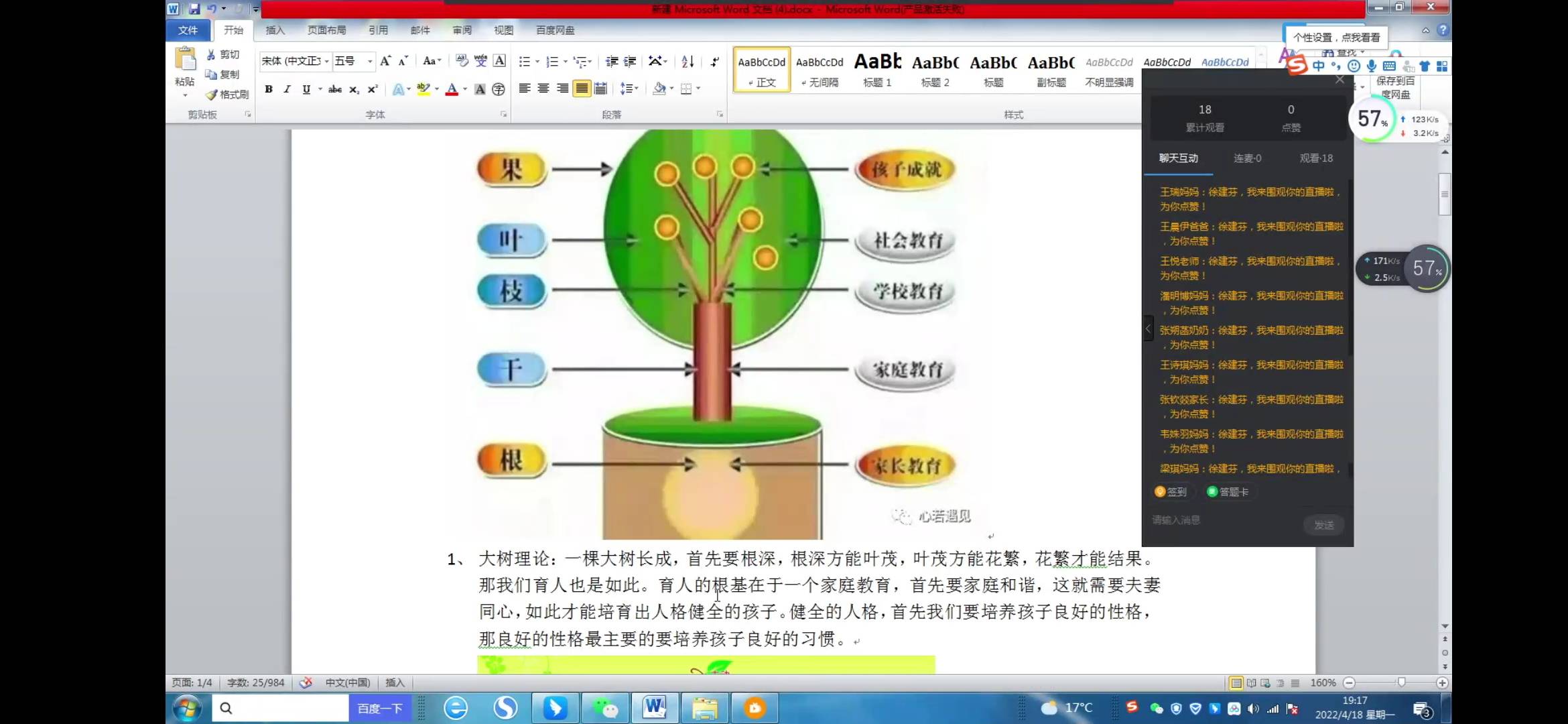Open the line spacing dropdown

[629, 88]
